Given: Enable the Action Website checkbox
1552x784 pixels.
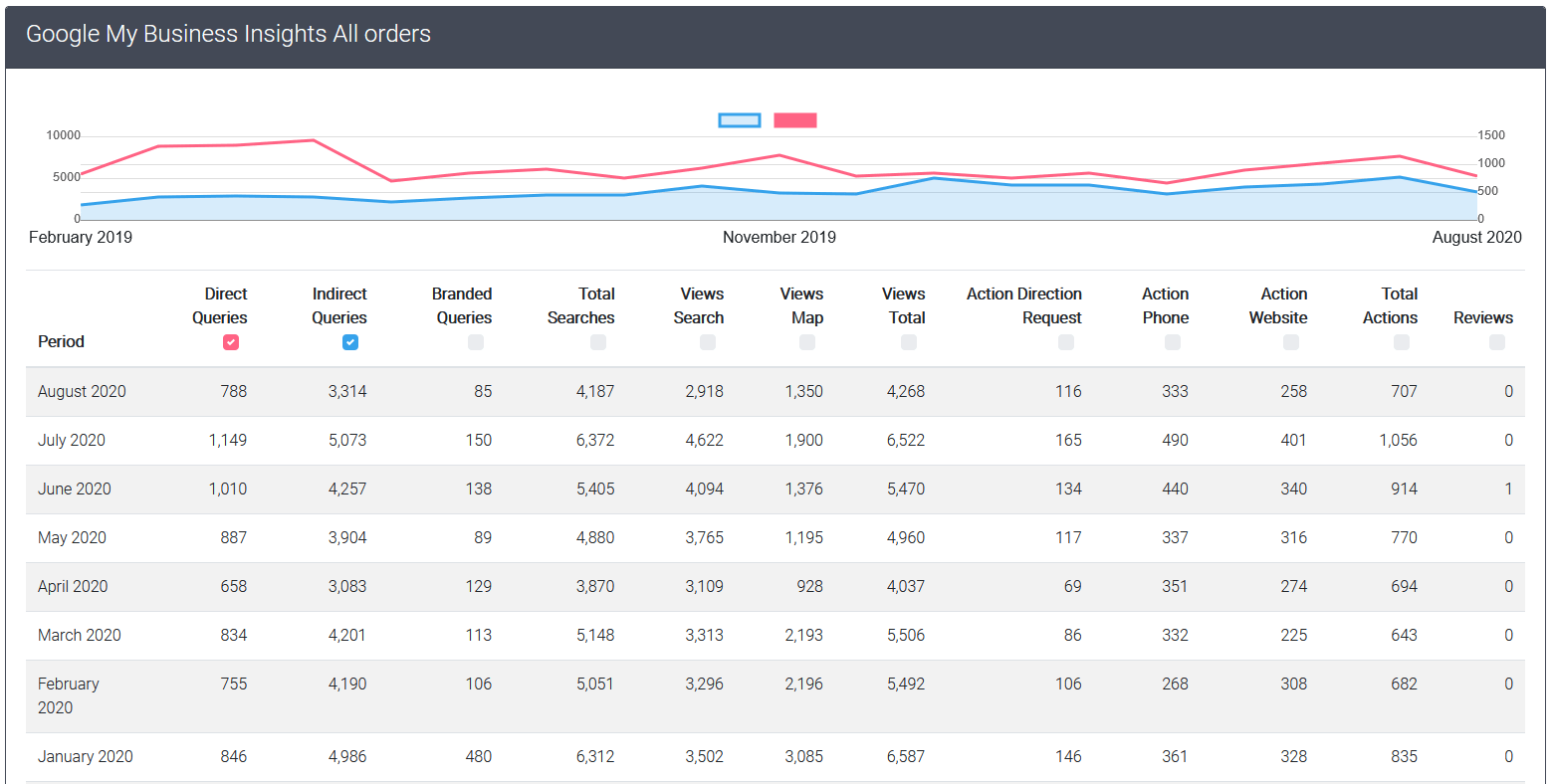Looking at the screenshot, I should pos(1291,342).
